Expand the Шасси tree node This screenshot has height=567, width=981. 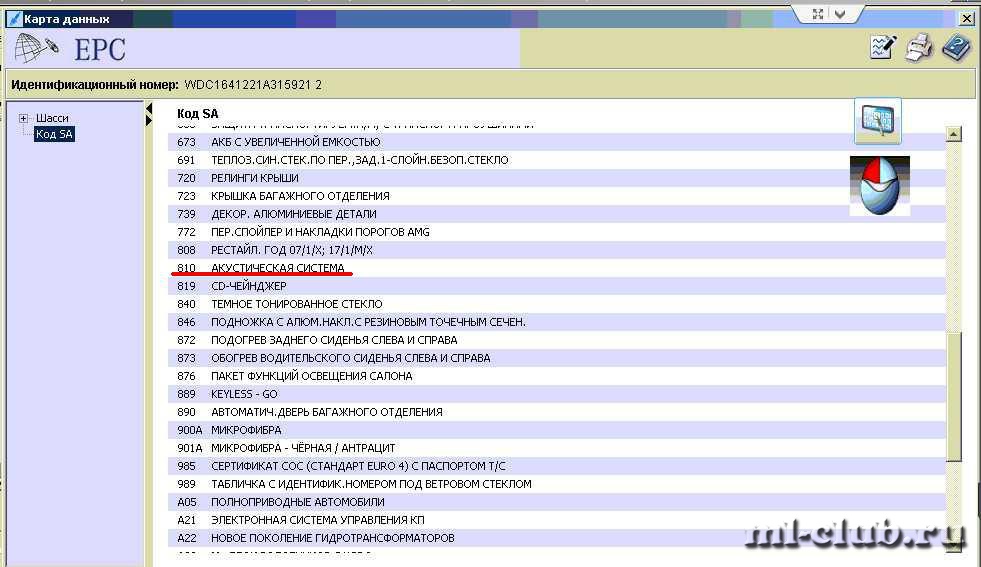(23, 118)
